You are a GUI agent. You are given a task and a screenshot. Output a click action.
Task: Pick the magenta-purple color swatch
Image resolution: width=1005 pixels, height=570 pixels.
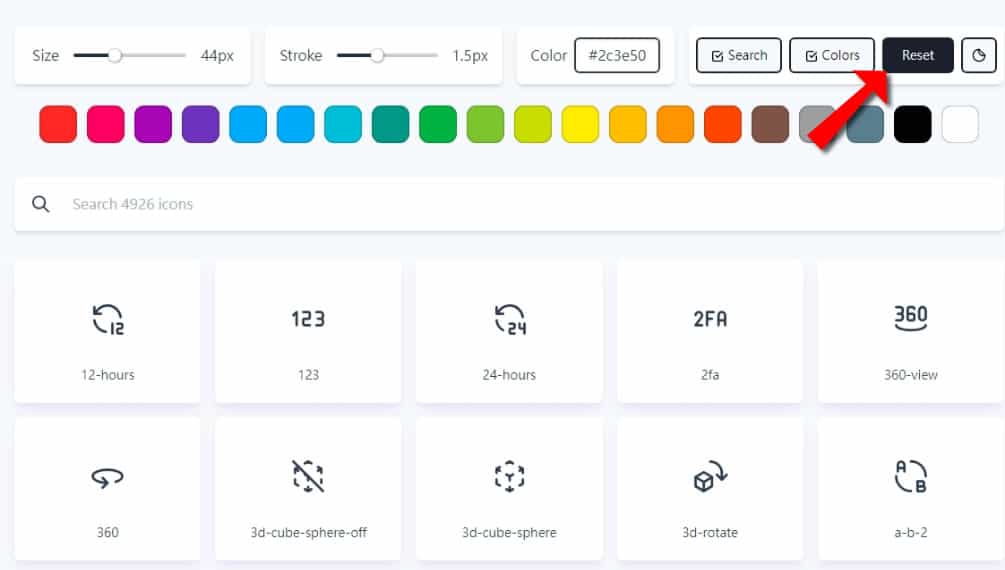click(153, 124)
